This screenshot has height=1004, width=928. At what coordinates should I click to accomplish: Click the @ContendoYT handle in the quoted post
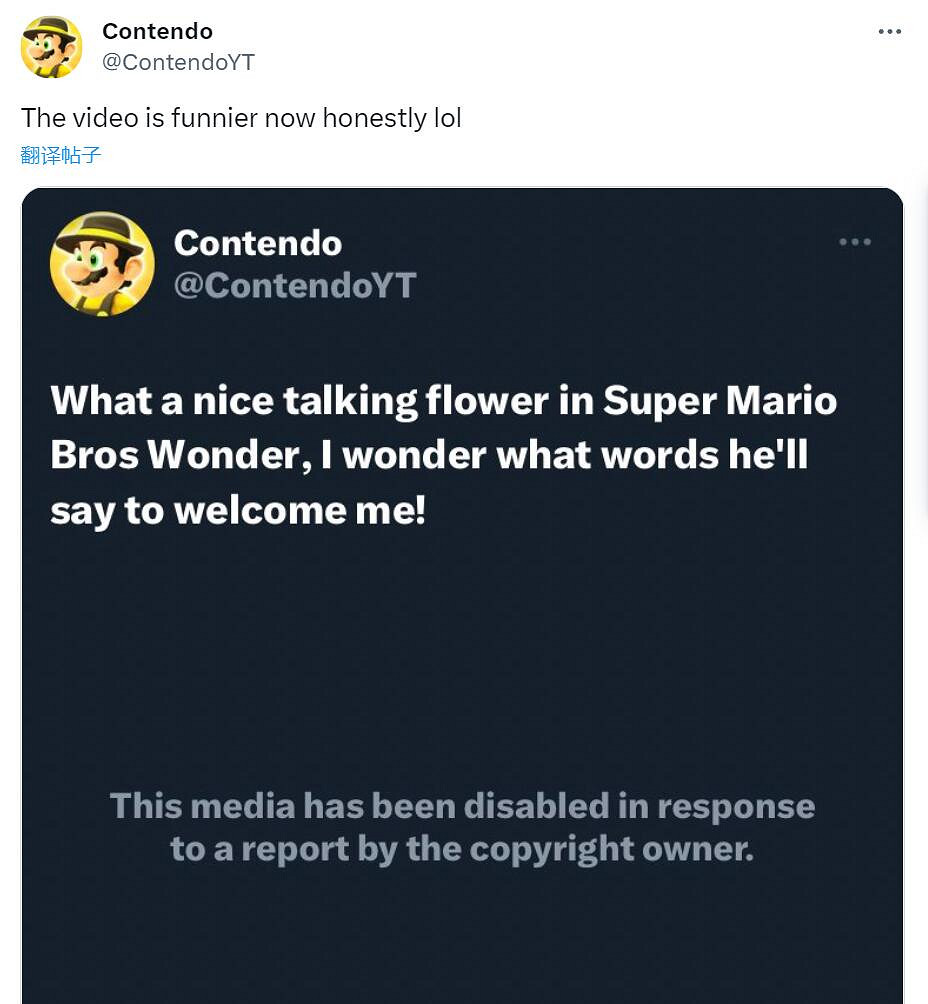pos(295,286)
